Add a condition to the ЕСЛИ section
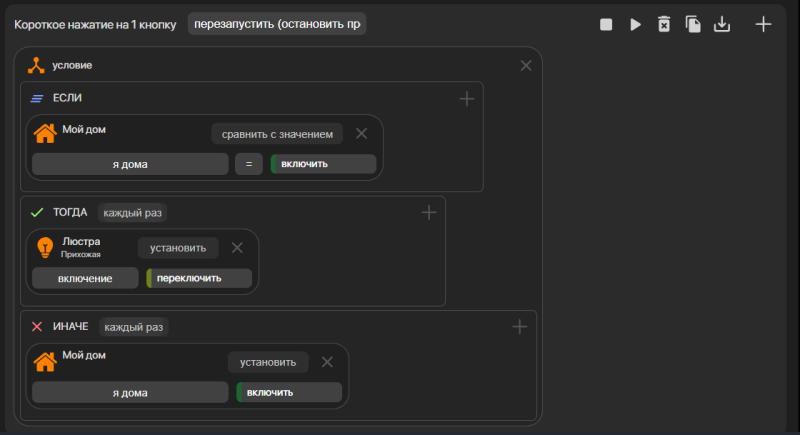800x435 pixels. click(467, 98)
